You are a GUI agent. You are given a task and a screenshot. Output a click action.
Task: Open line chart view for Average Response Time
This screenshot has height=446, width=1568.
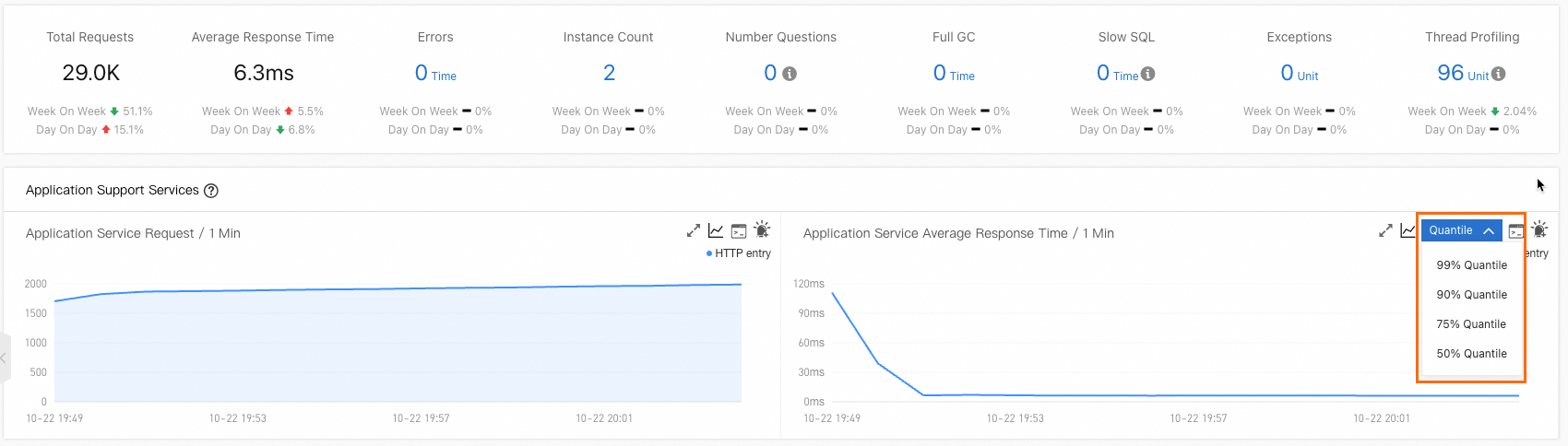[1408, 230]
